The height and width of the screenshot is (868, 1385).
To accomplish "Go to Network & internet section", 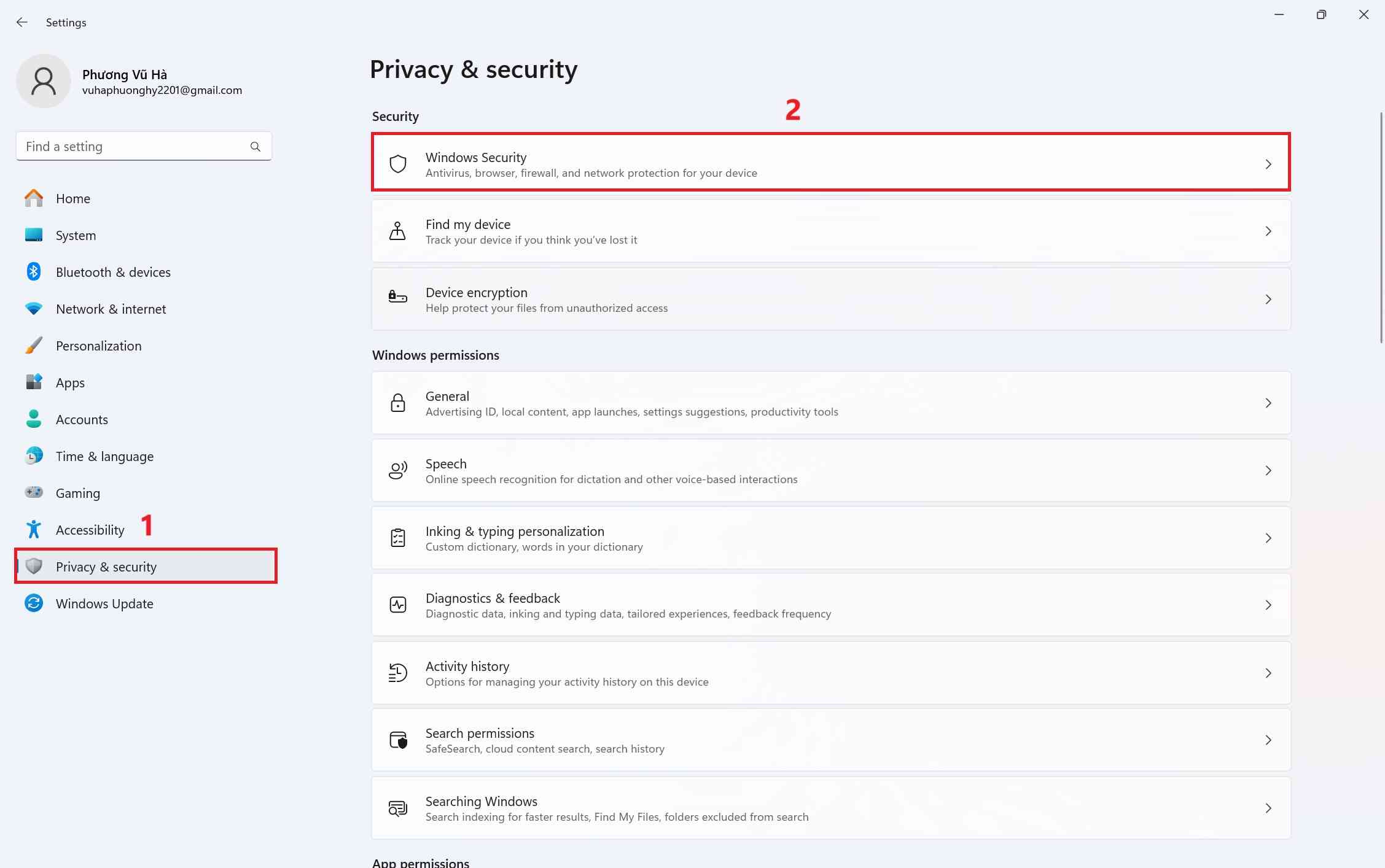I will click(x=111, y=309).
